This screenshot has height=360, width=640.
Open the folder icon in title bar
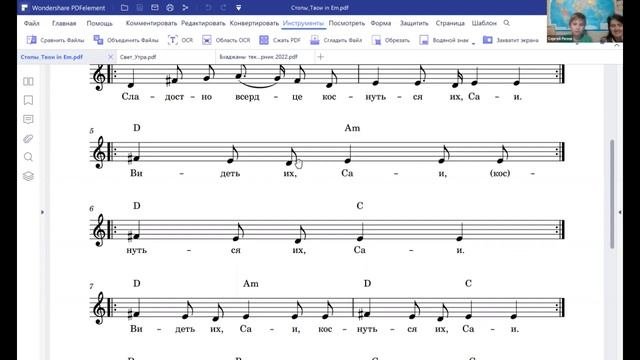(x=124, y=8)
